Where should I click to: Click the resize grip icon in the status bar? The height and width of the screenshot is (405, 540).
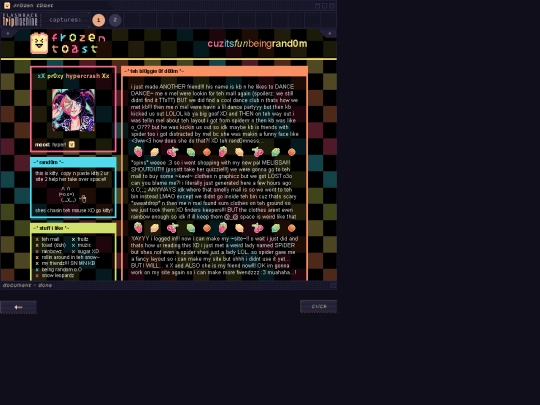coord(333,285)
